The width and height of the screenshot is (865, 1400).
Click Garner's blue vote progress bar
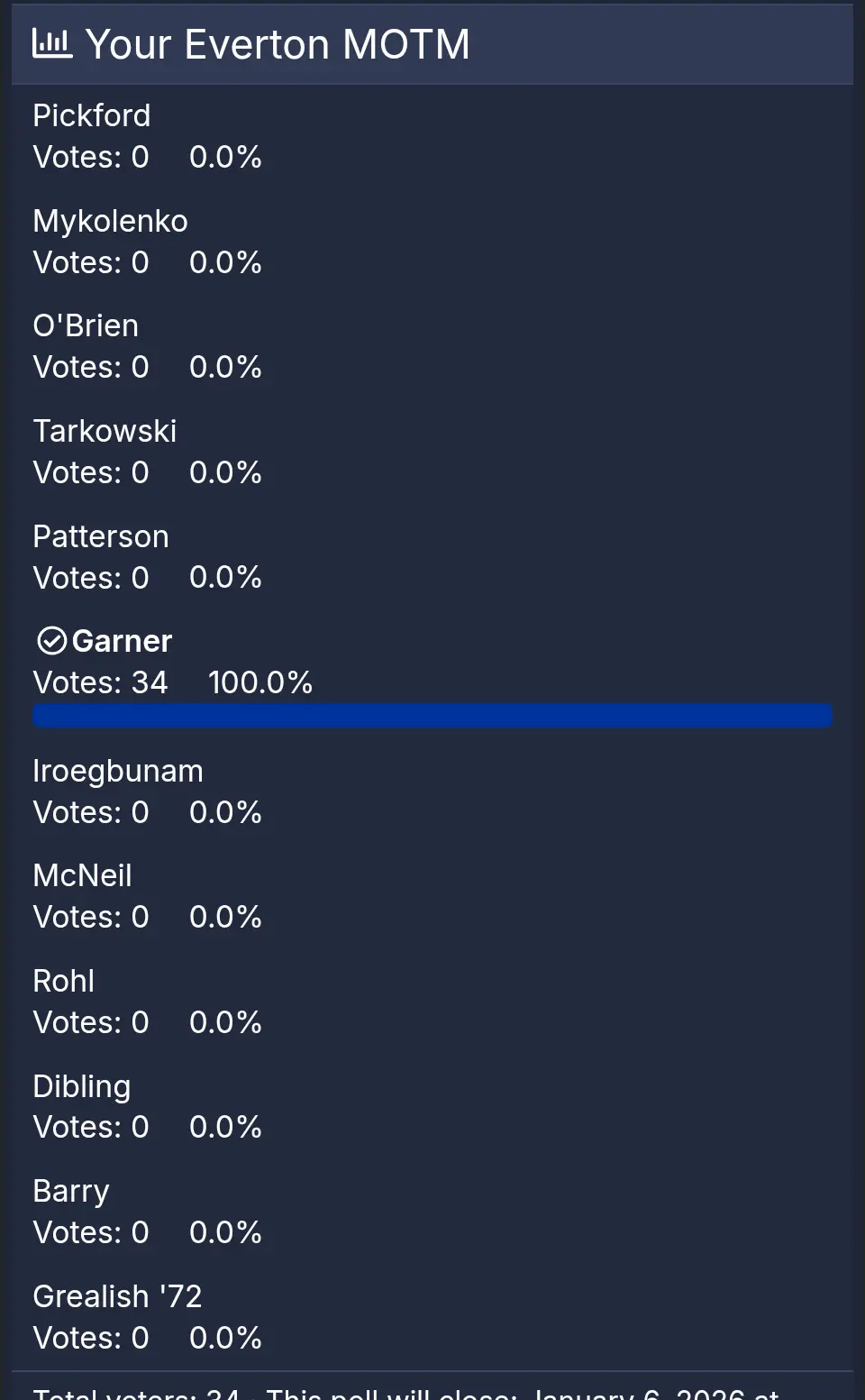432,716
